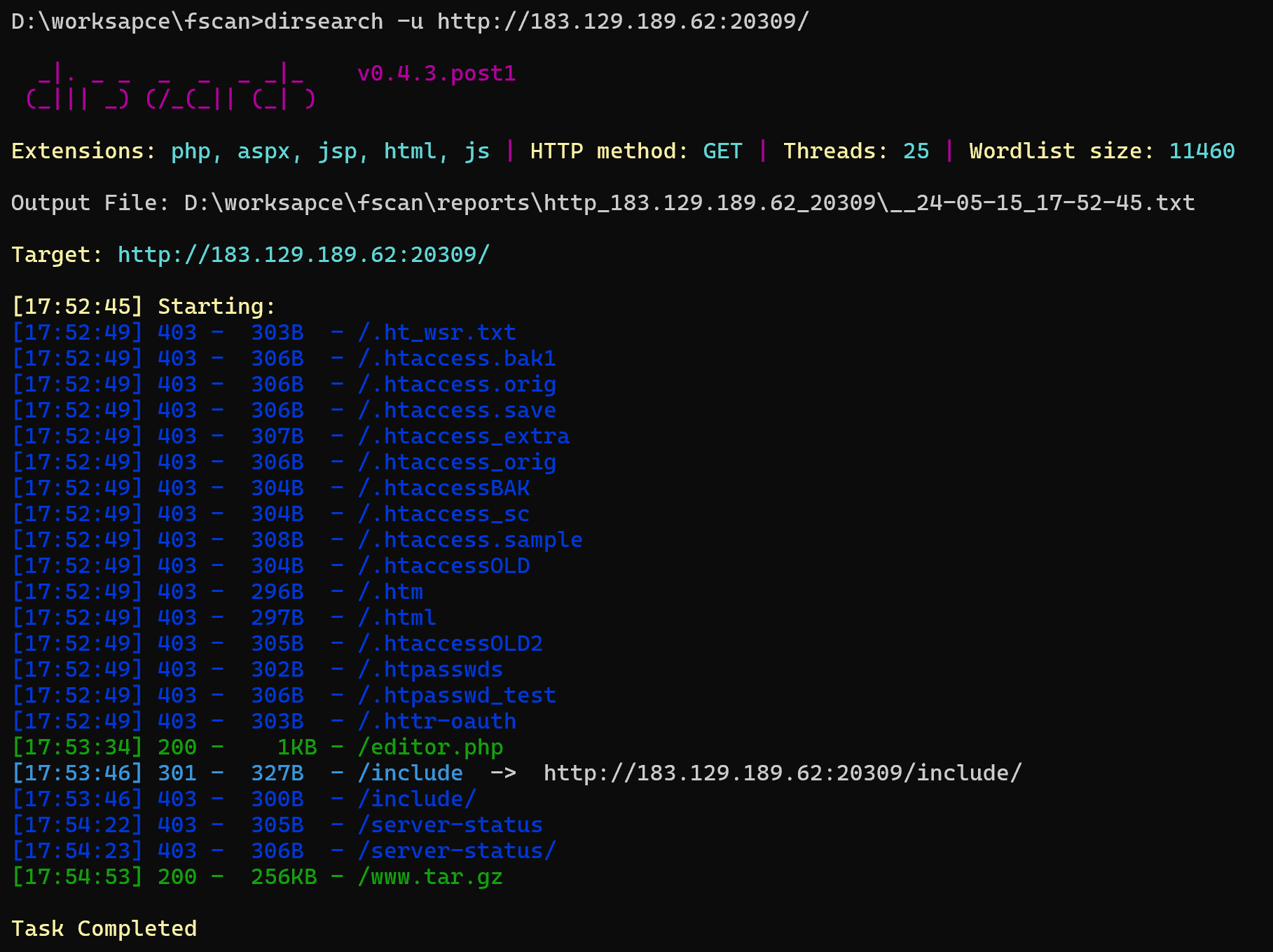Click the HTTP method value GET

click(x=722, y=151)
